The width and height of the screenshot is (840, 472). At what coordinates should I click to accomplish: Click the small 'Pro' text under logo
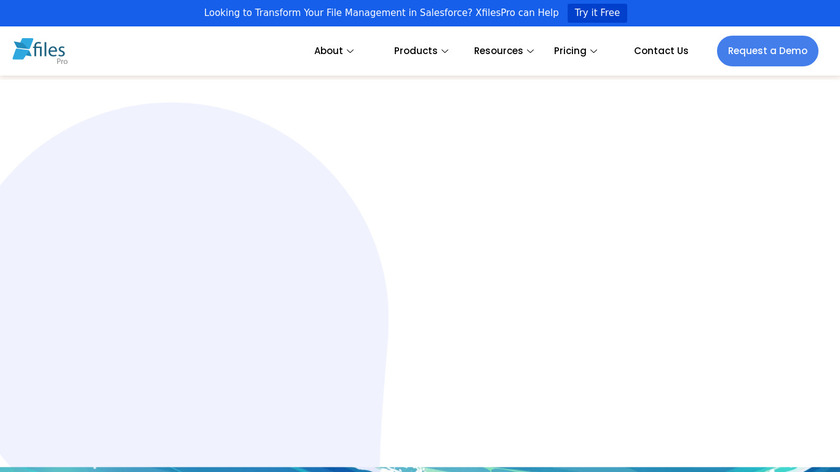62,62
